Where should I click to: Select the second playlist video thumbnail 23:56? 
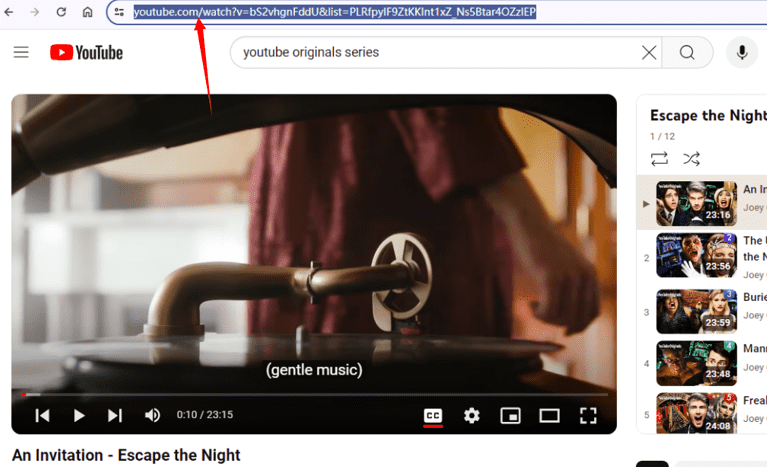click(x=696, y=255)
